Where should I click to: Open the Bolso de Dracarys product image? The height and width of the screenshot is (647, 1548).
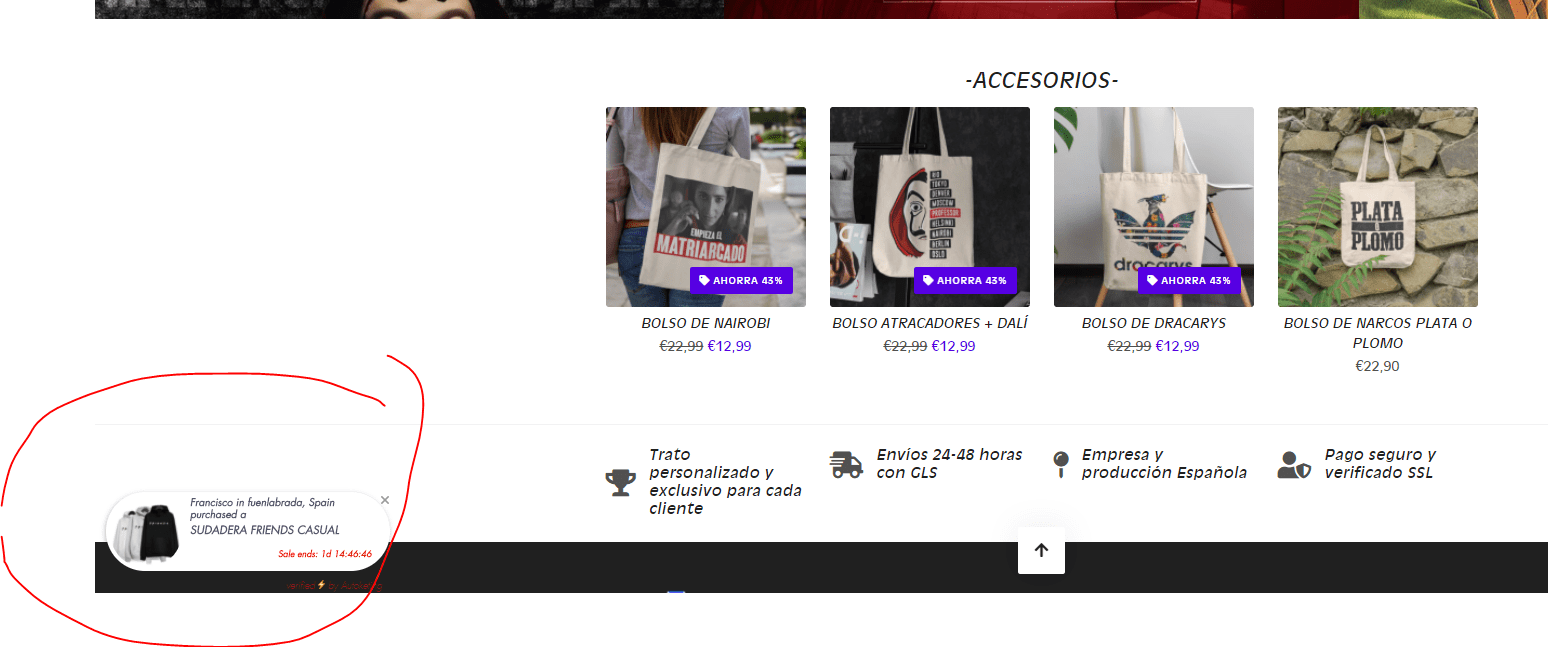[1154, 207]
